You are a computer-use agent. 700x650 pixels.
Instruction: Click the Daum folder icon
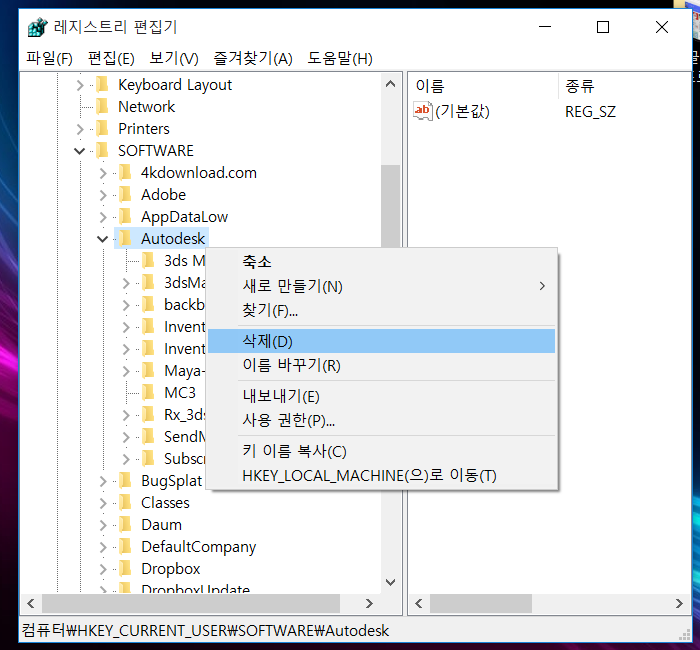click(125, 524)
